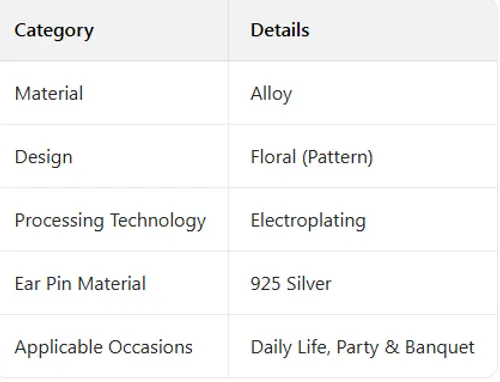500x382 pixels.
Task: Select the Design row label
Action: pos(44,157)
